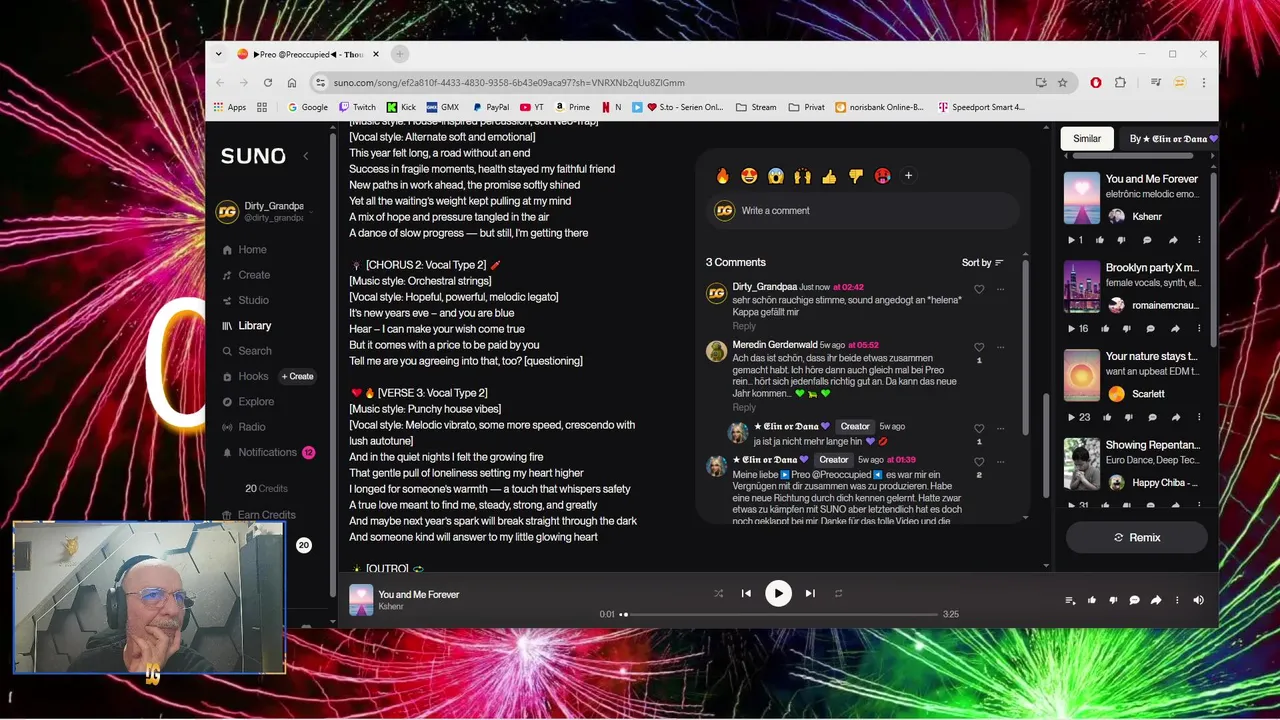This screenshot has height=720, width=1280.
Task: Add screaming face emoji reaction
Action: 776,176
